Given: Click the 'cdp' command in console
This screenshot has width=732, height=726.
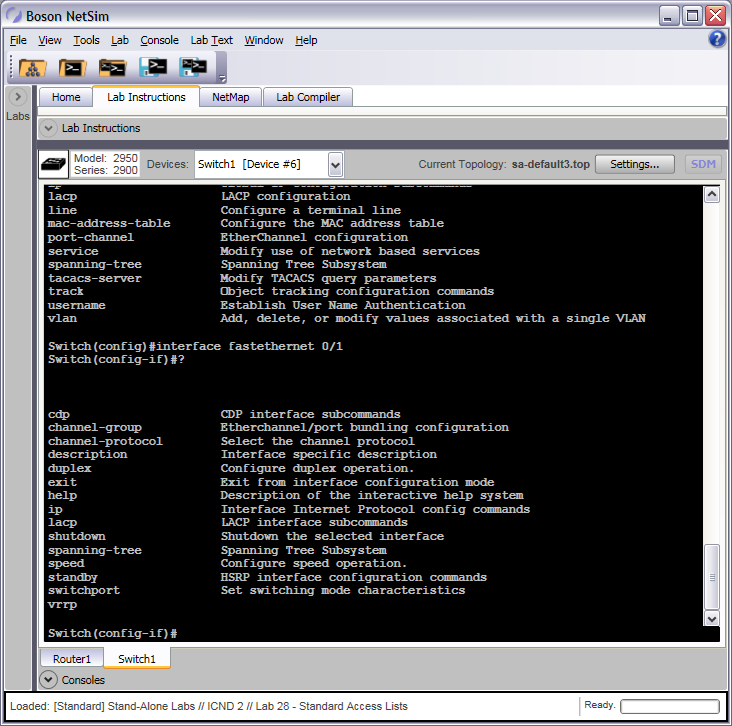Looking at the screenshot, I should [58, 415].
